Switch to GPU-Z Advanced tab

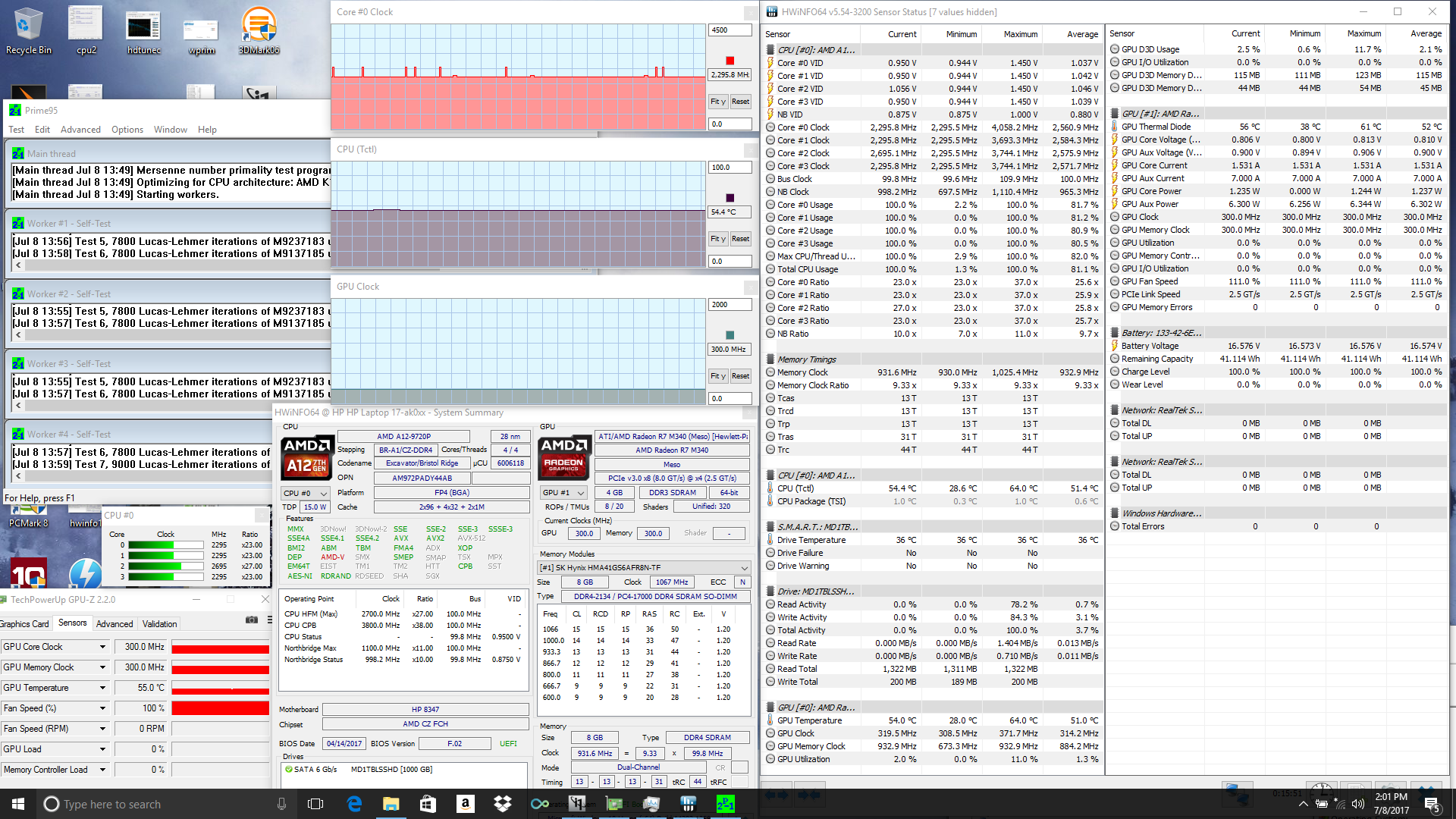point(115,624)
